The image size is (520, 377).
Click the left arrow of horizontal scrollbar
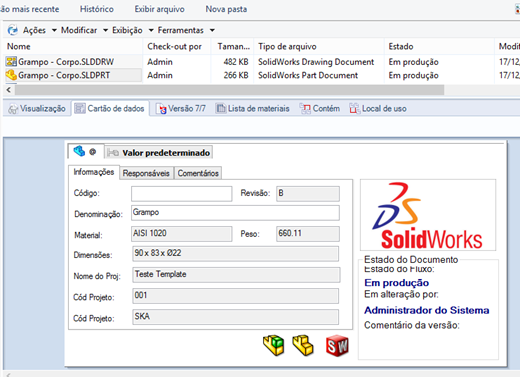(x=9, y=90)
